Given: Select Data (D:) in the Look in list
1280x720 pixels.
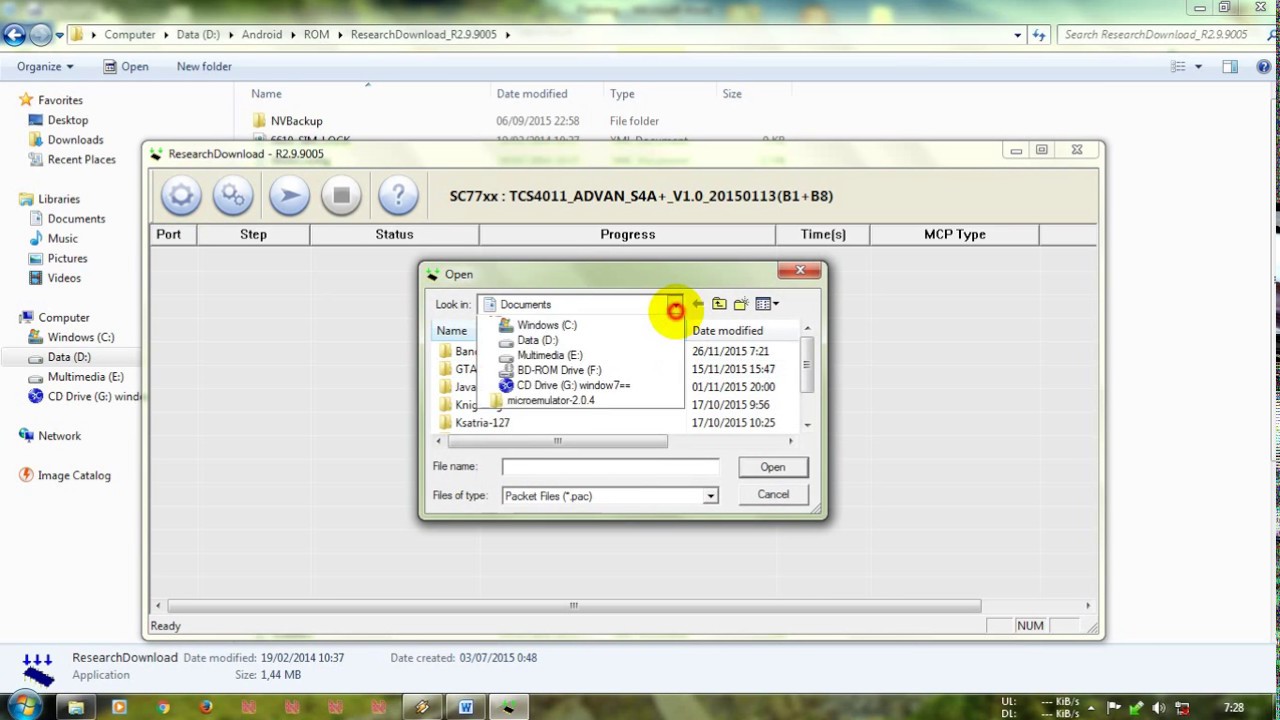Looking at the screenshot, I should coord(537,340).
